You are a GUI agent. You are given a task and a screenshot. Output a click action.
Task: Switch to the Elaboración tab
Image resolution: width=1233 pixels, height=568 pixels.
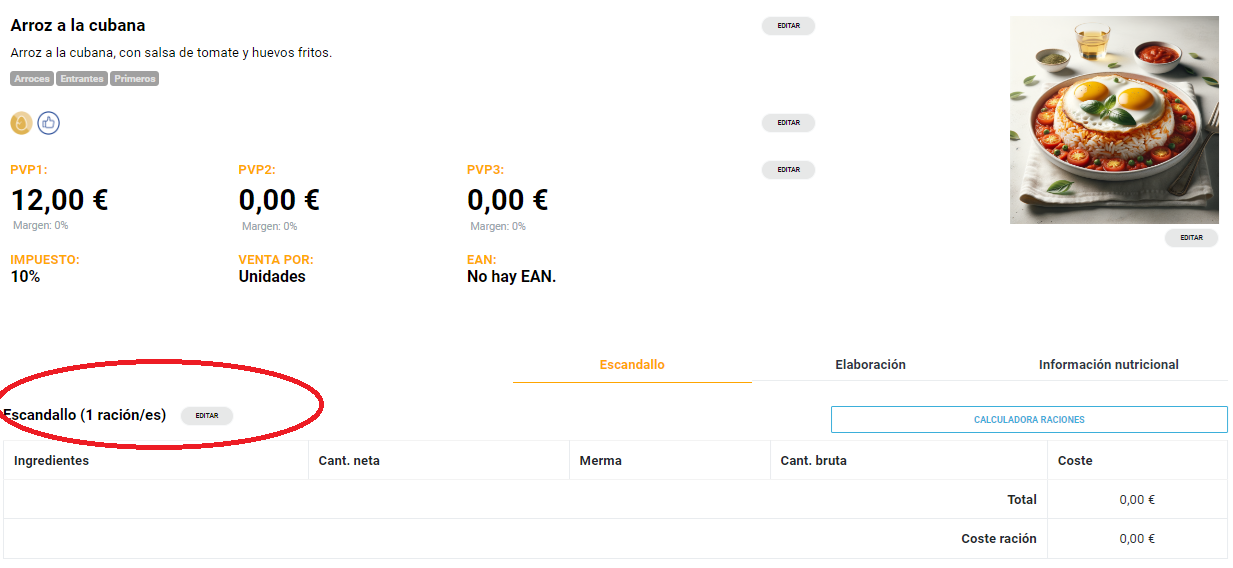point(870,365)
